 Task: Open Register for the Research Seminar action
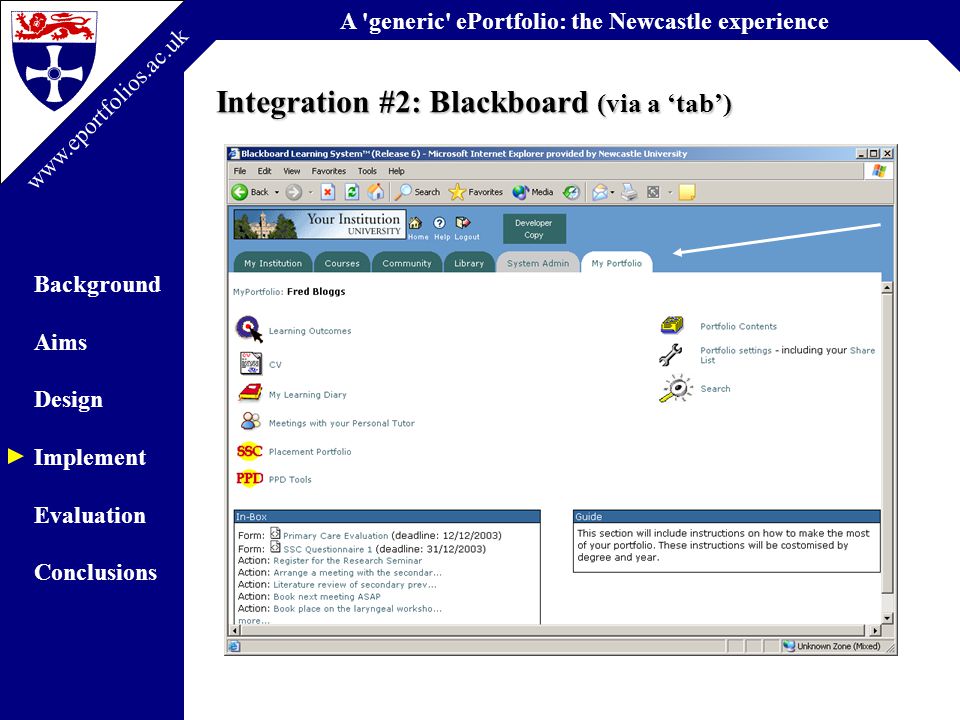347,561
